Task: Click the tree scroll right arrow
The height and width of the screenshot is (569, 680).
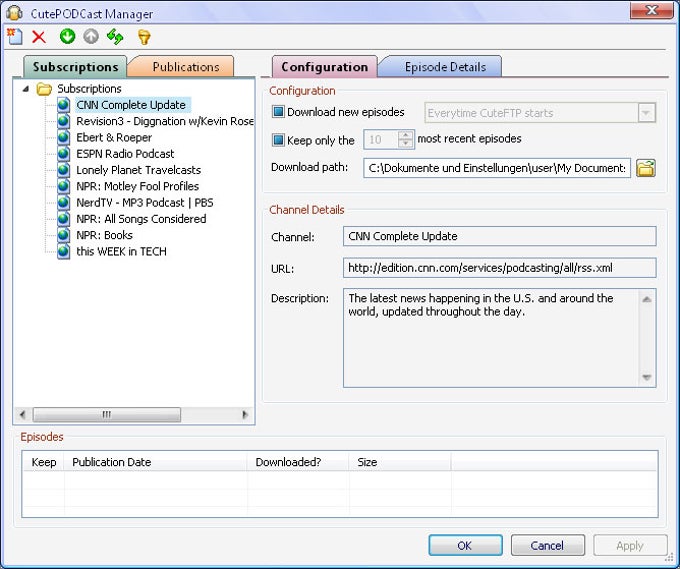Action: click(245, 415)
